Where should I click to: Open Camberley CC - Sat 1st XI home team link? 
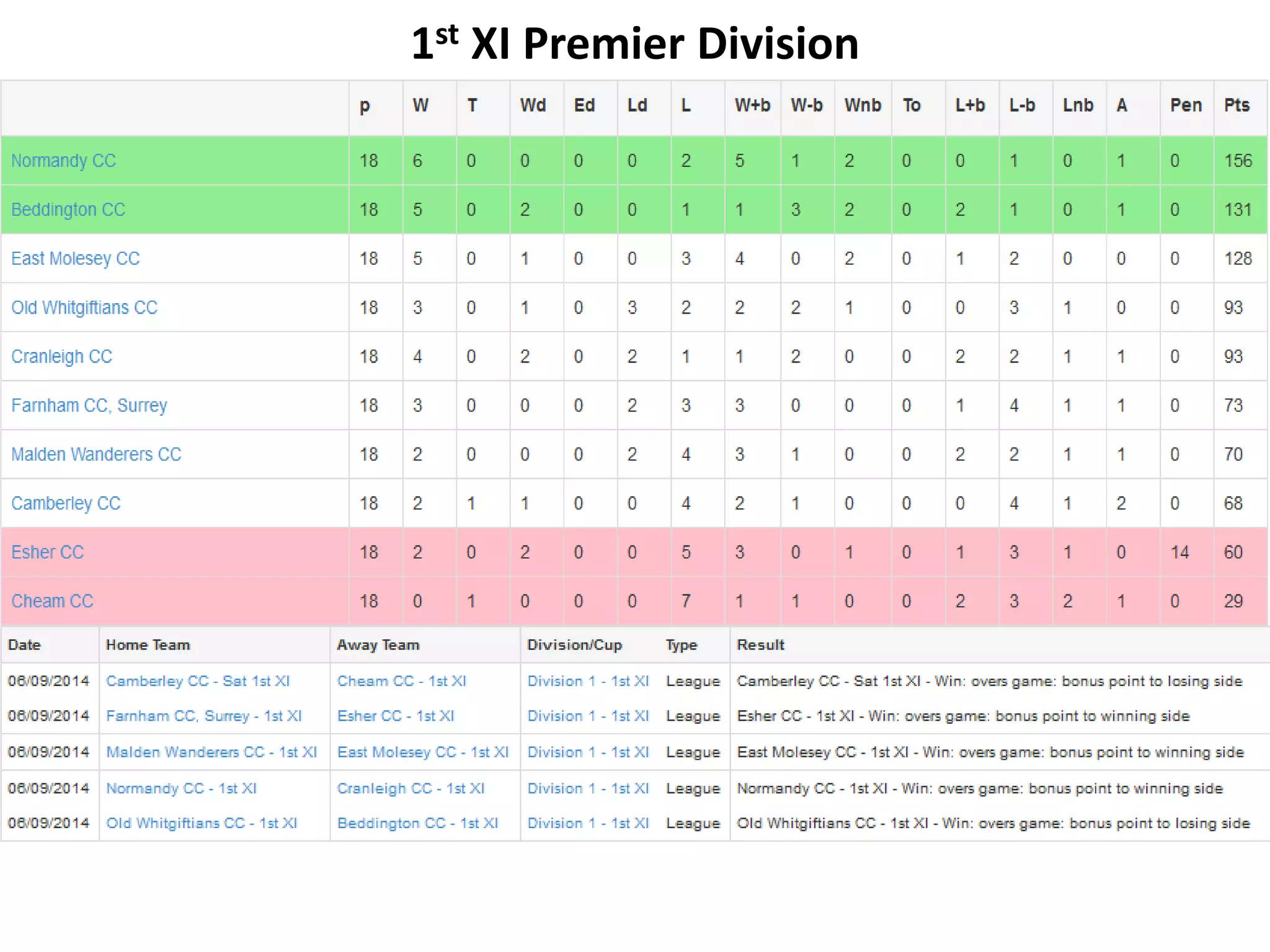[198, 681]
